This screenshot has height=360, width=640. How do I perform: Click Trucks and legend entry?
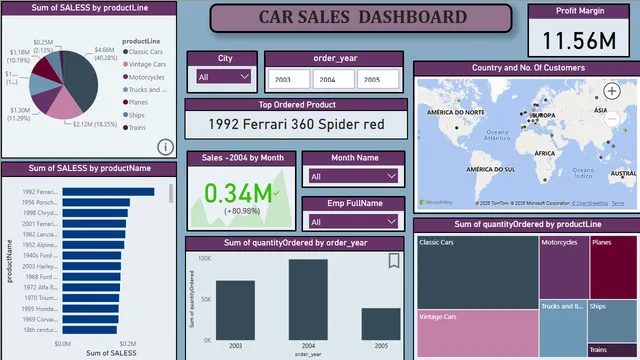pos(144,89)
